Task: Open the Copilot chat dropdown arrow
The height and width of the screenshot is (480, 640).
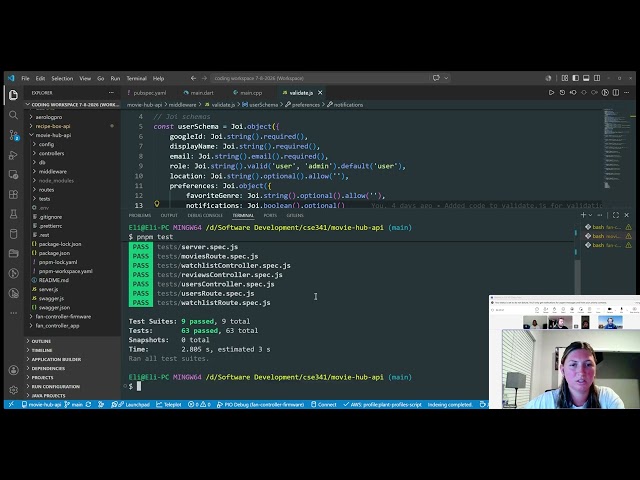Action: click(446, 78)
